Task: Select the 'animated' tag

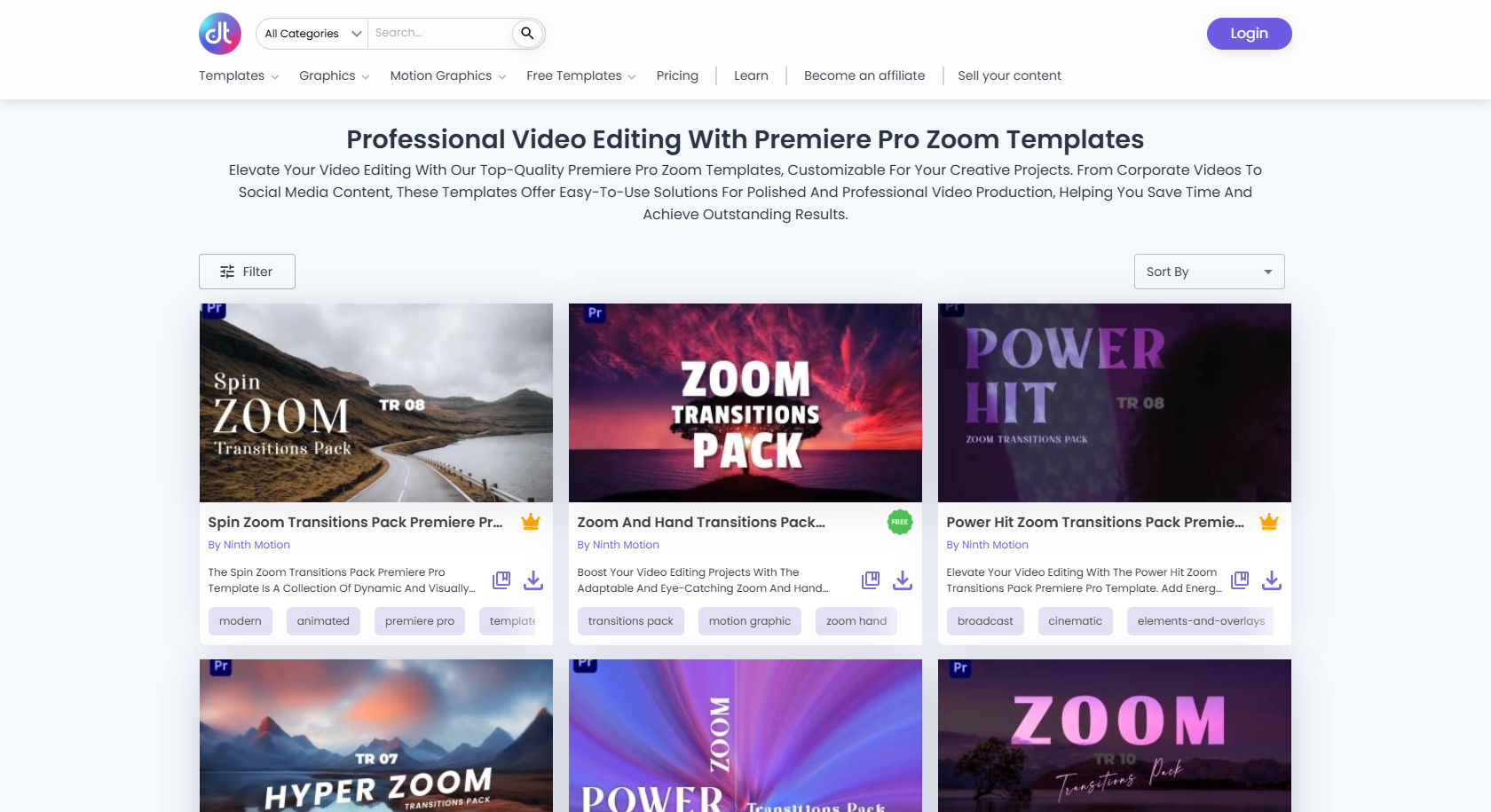Action: (323, 621)
